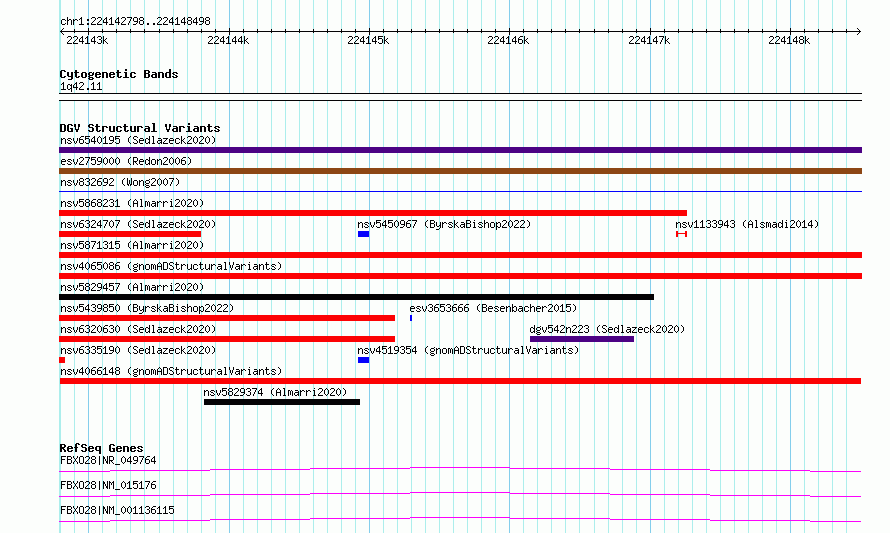Click the right arrowhead of the ruler
The height and width of the screenshot is (533, 890).
(859, 31)
